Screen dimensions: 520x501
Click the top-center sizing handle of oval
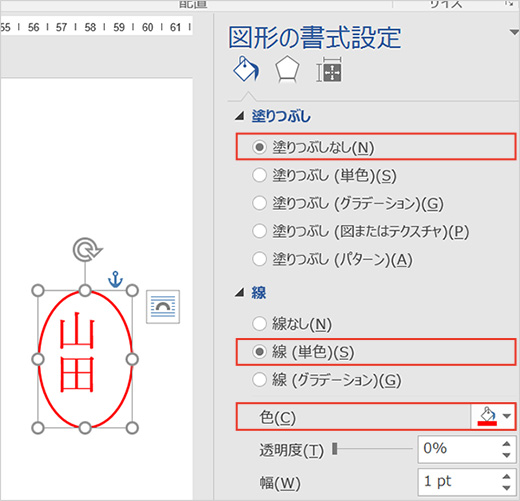pyautogui.click(x=85, y=290)
